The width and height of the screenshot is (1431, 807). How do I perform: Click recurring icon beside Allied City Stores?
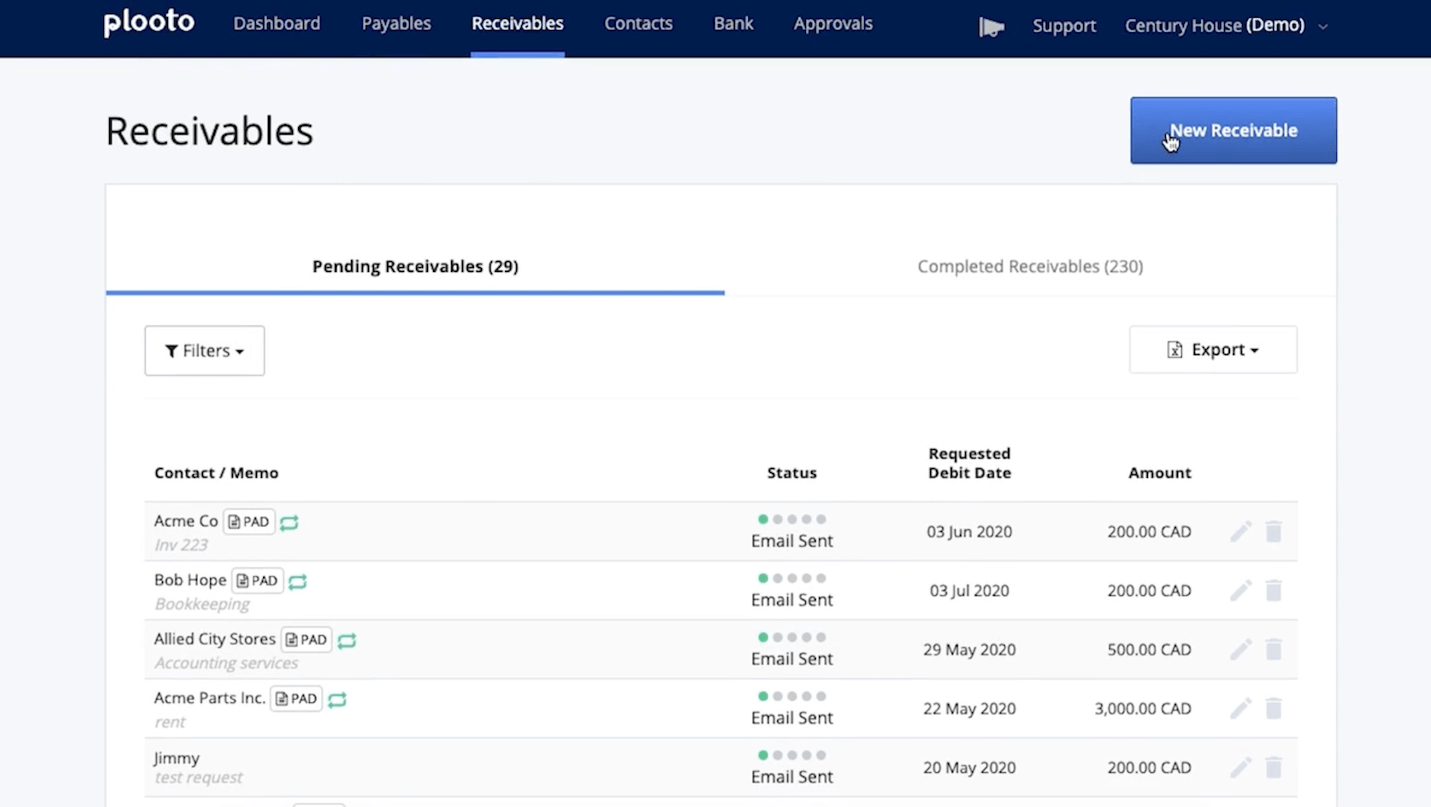pyautogui.click(x=346, y=640)
